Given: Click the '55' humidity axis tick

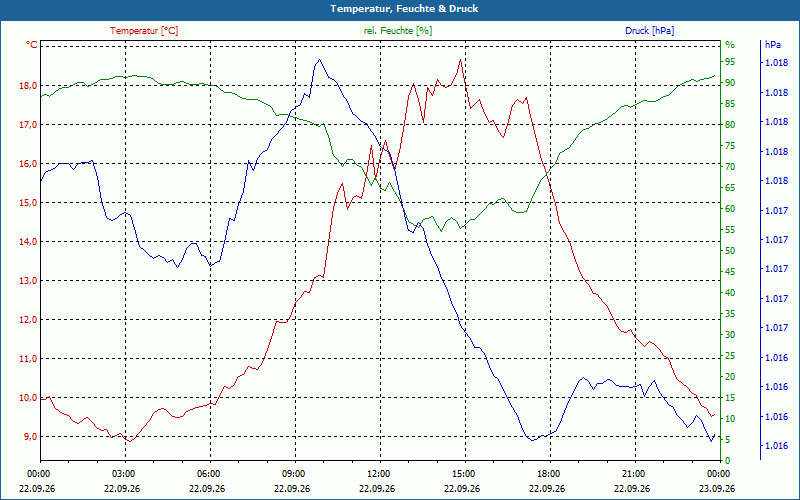Looking at the screenshot, I should pos(730,230).
